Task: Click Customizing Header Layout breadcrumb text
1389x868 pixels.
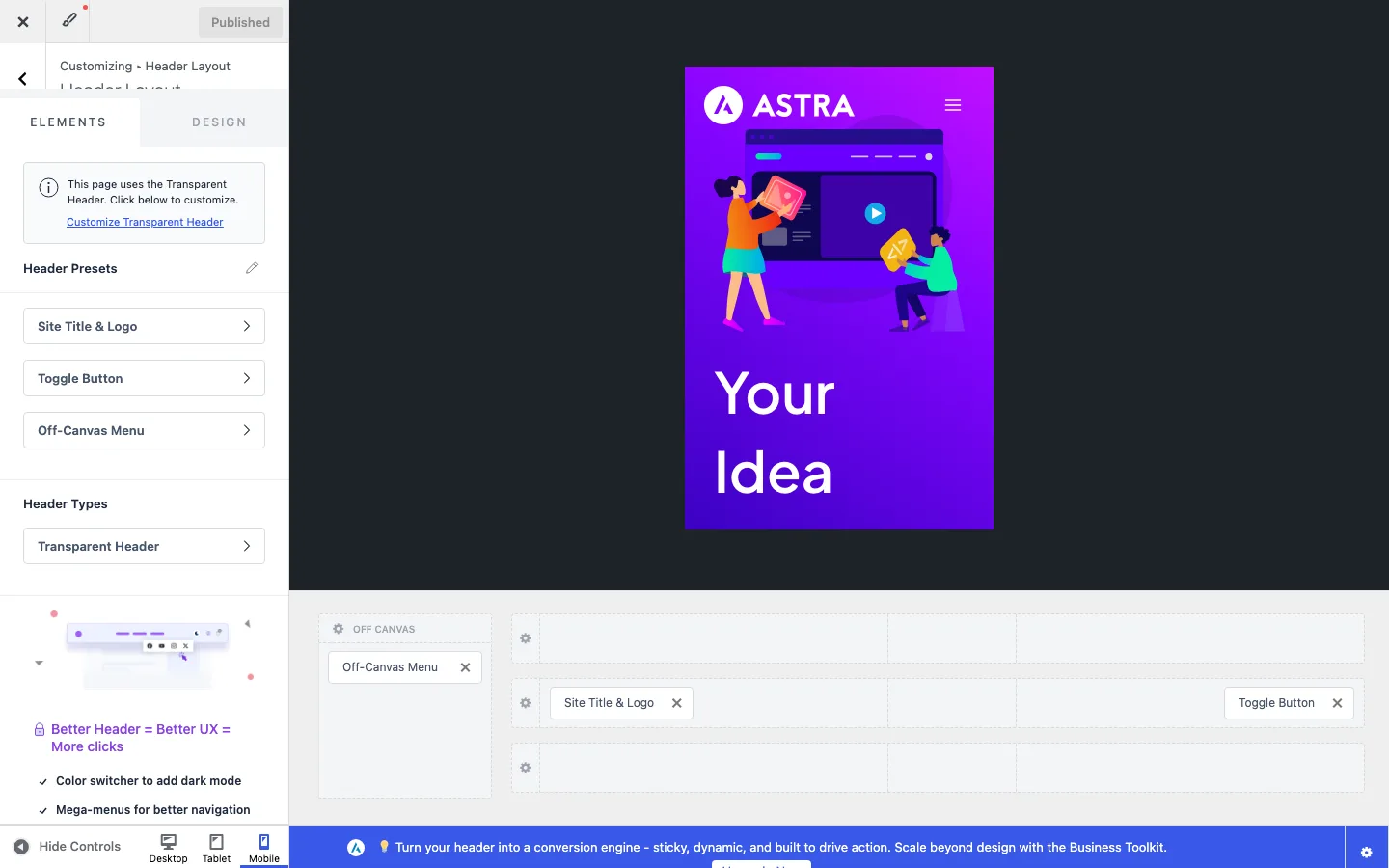Action: pyautogui.click(x=145, y=66)
